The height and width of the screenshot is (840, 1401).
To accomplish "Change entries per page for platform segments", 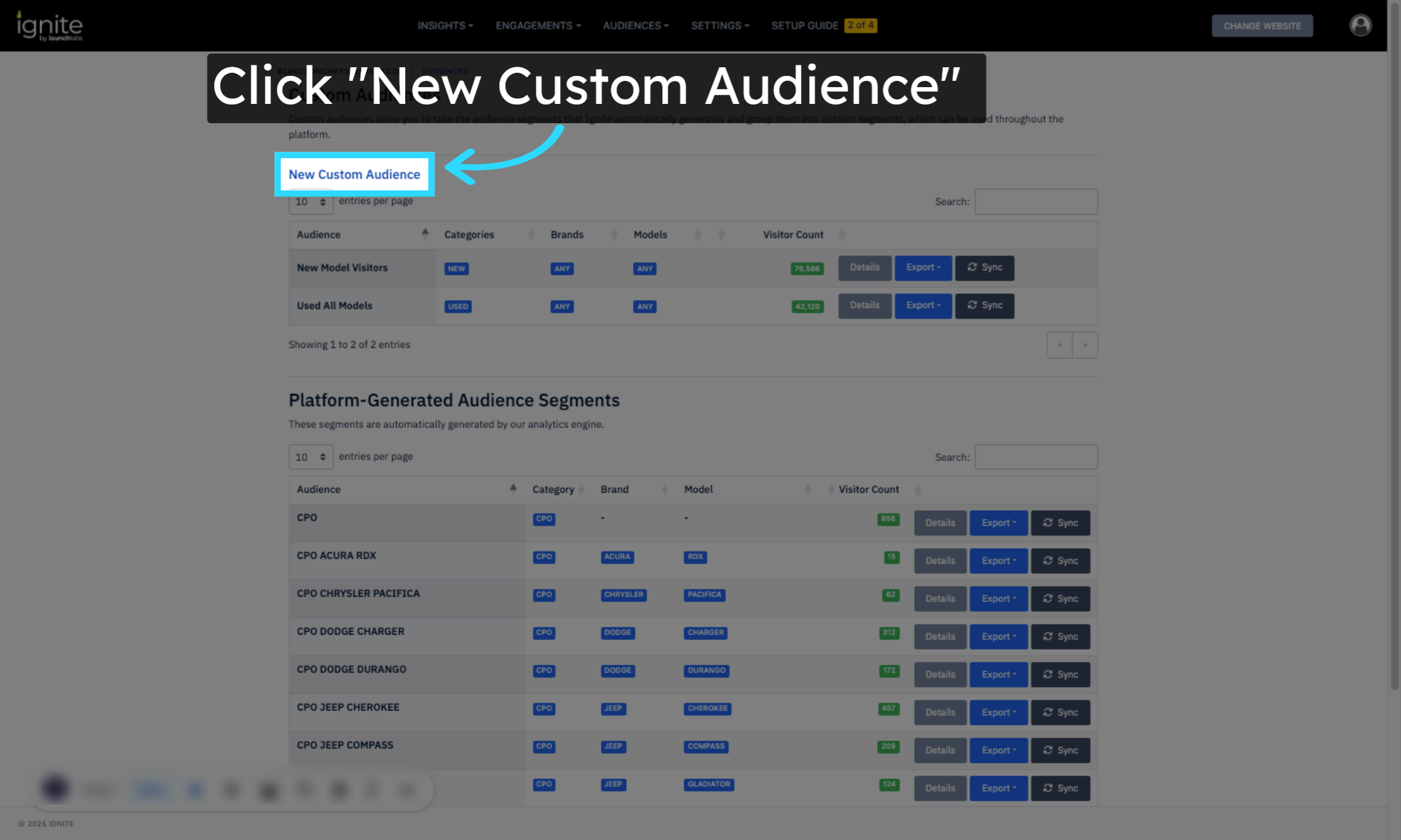I will (311, 457).
